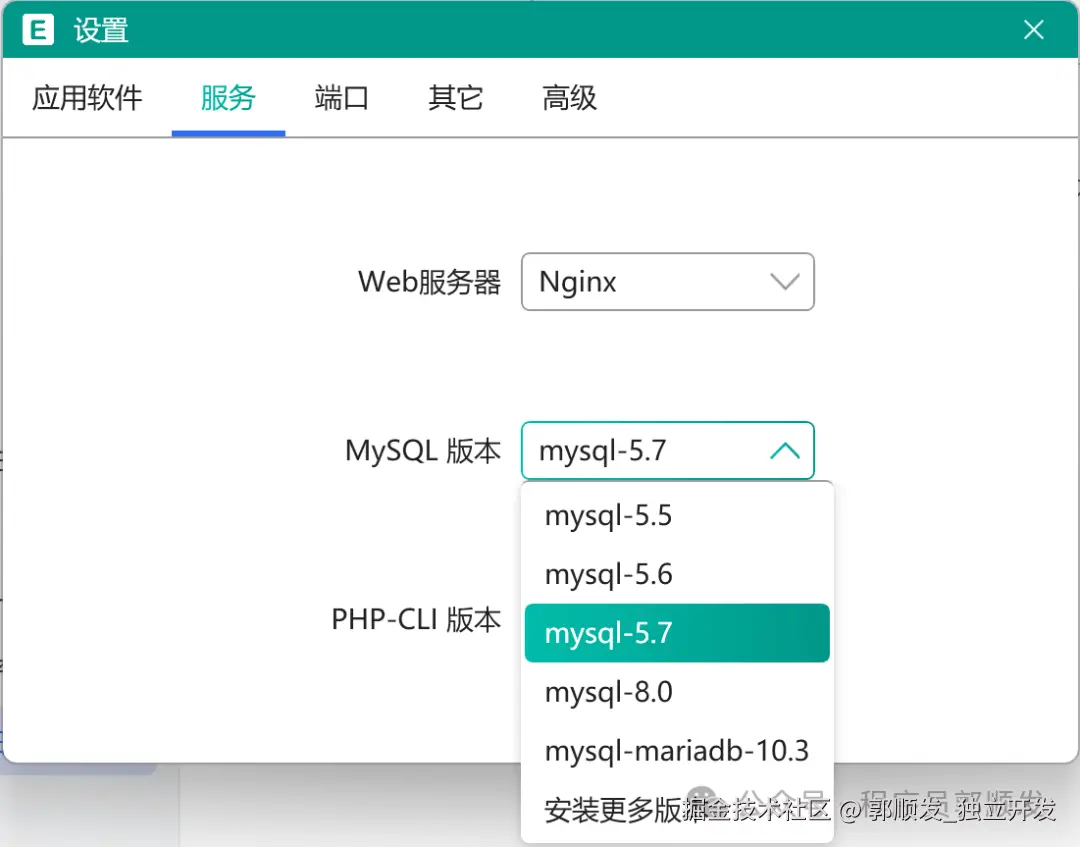Select the 服务 tab

[x=228, y=98]
